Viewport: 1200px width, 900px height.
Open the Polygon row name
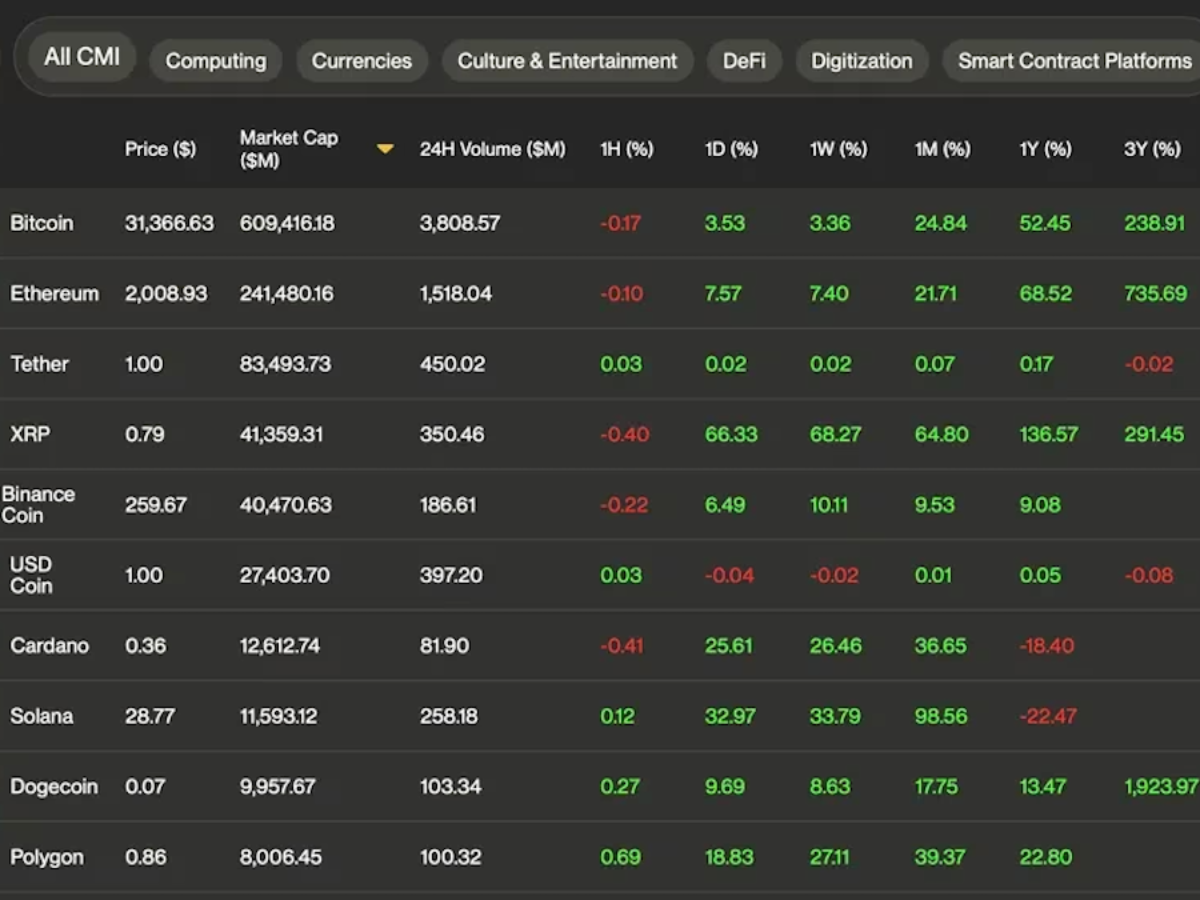[x=47, y=858]
